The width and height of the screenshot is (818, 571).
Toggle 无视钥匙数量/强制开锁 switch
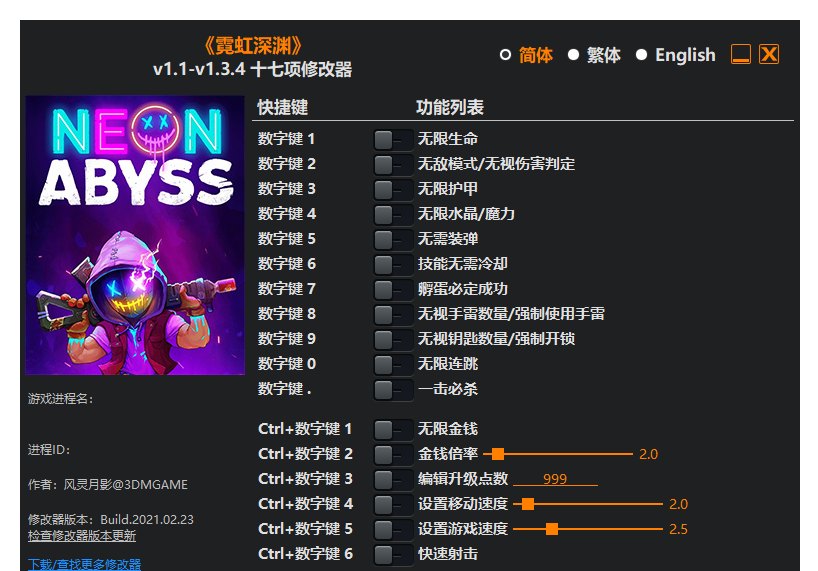[393, 339]
